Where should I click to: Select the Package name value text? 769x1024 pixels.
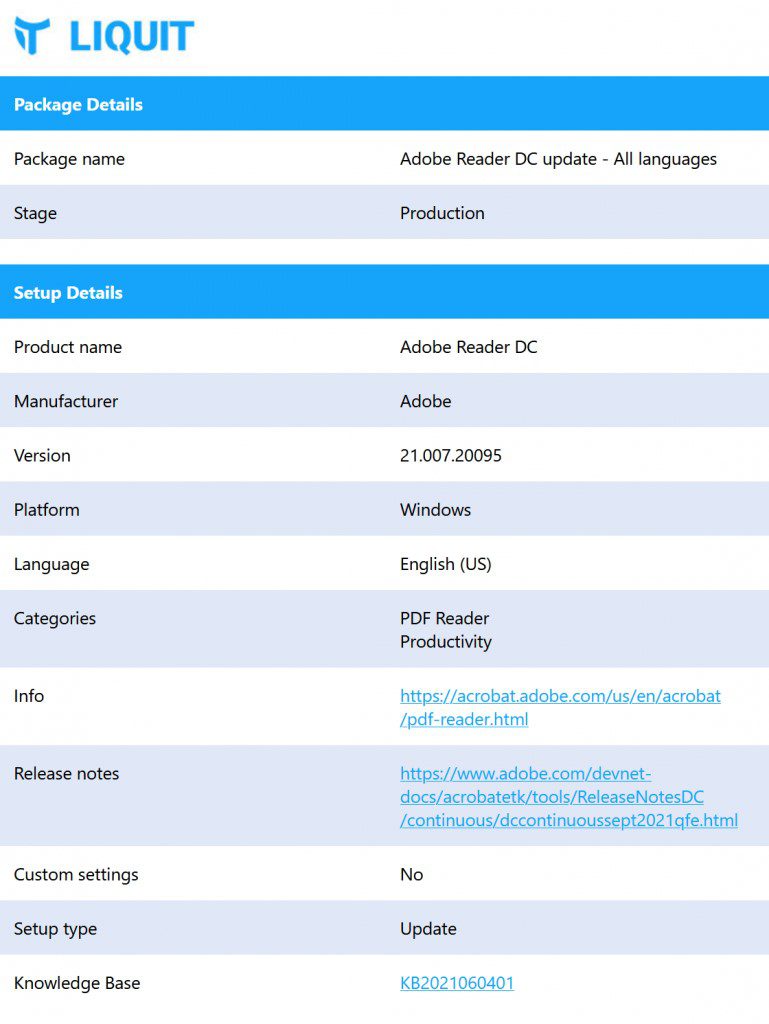(558, 159)
